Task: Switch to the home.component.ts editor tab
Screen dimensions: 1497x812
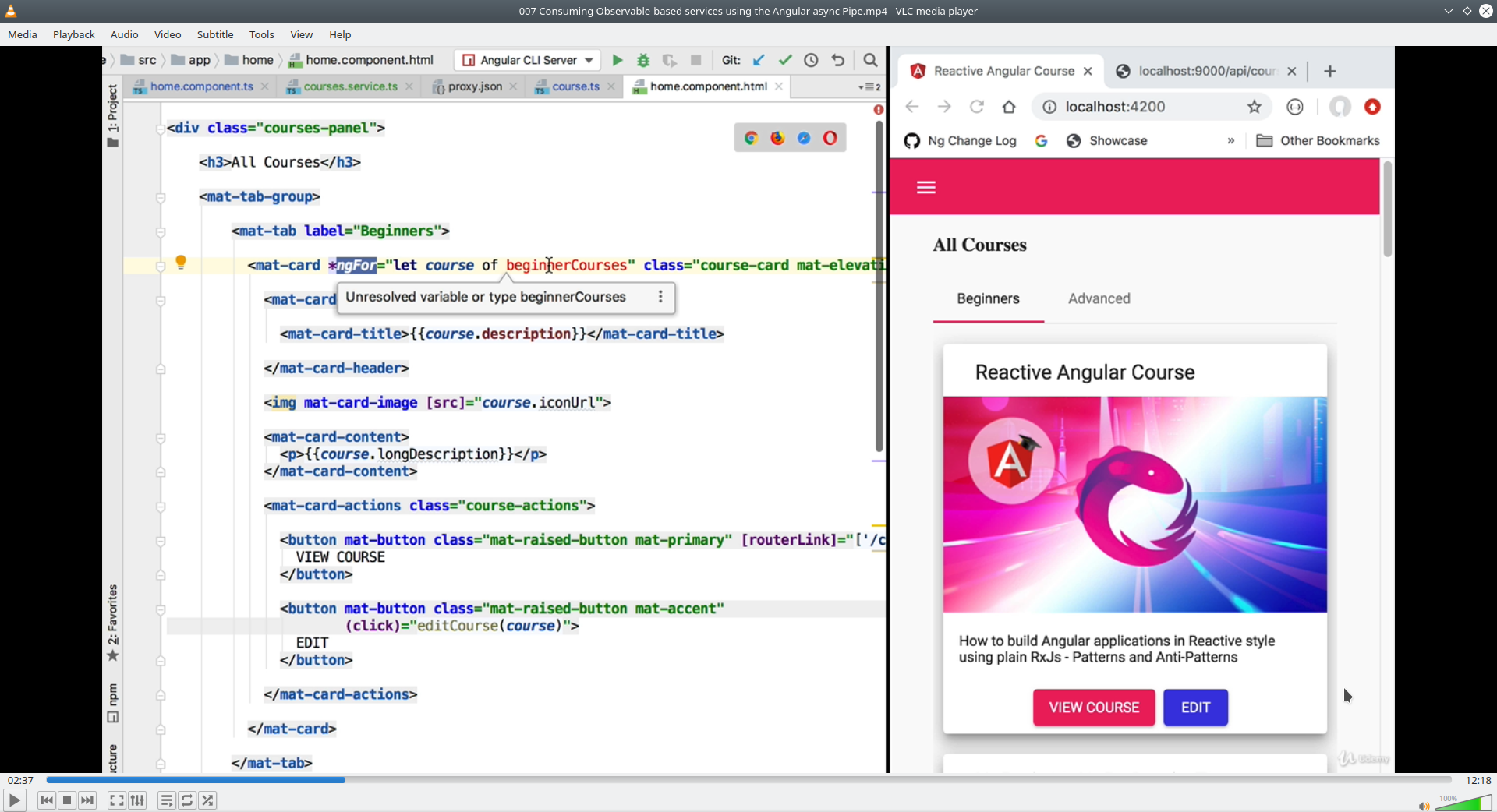Action: pyautogui.click(x=201, y=86)
